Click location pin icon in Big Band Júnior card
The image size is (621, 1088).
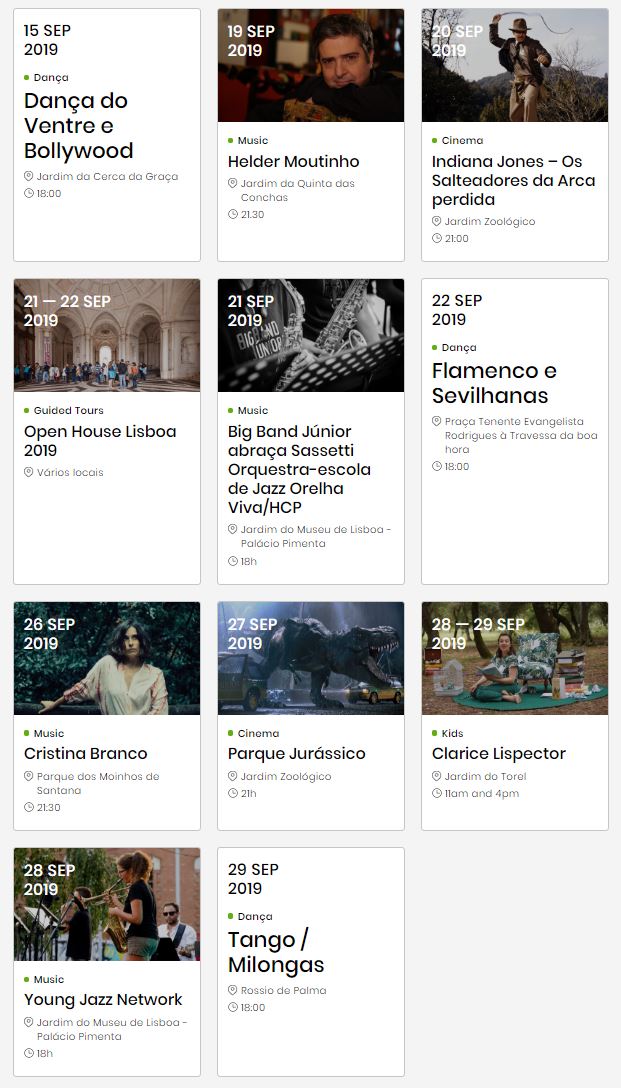click(x=232, y=529)
